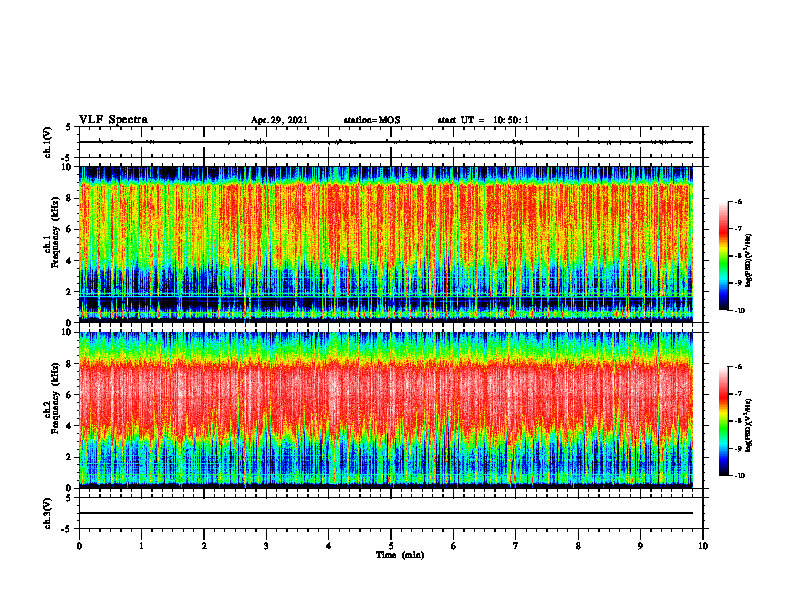Click the "5" tick on ch.1(V) axis

[69, 128]
